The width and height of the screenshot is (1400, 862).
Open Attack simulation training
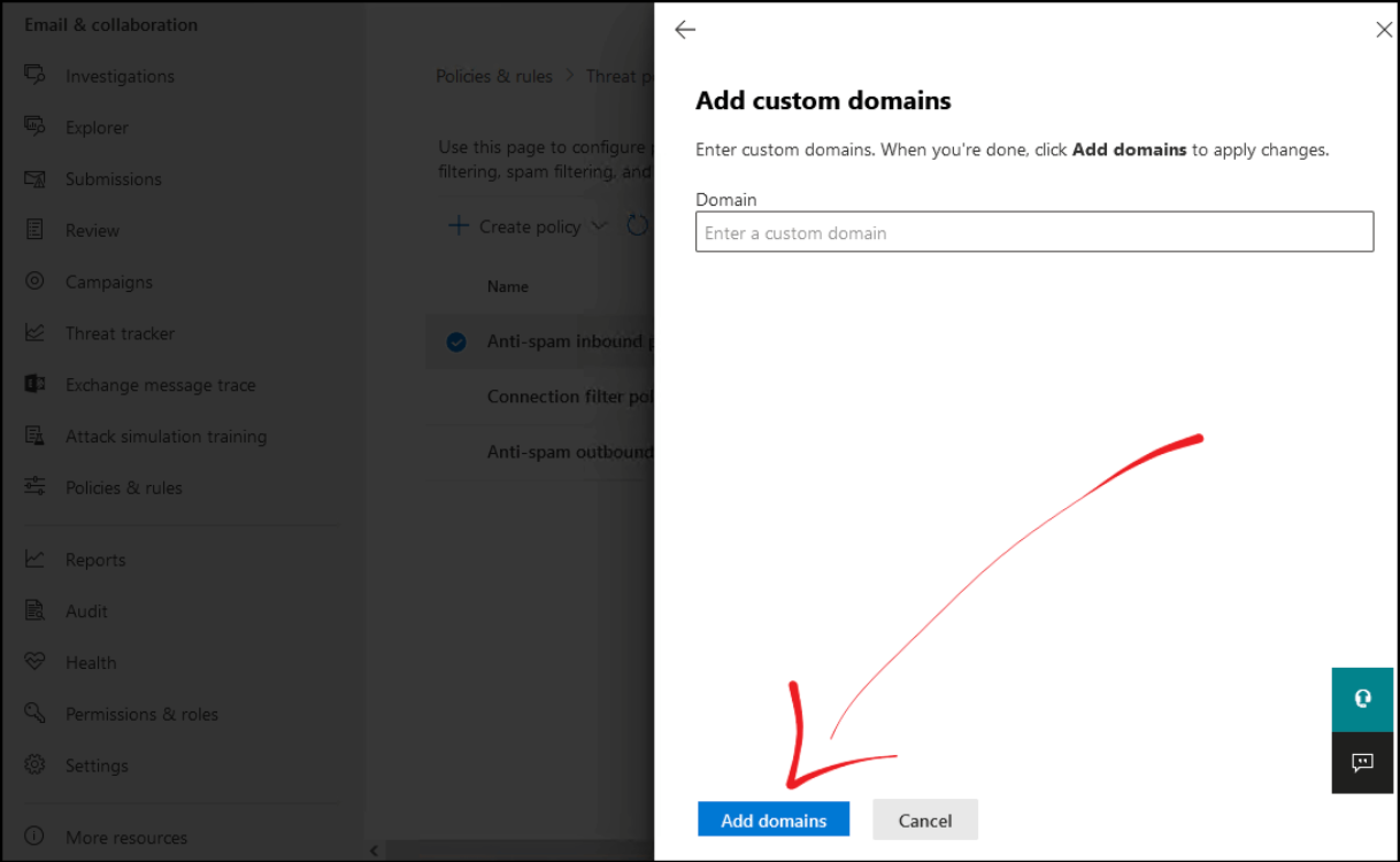pyautogui.click(x=166, y=436)
